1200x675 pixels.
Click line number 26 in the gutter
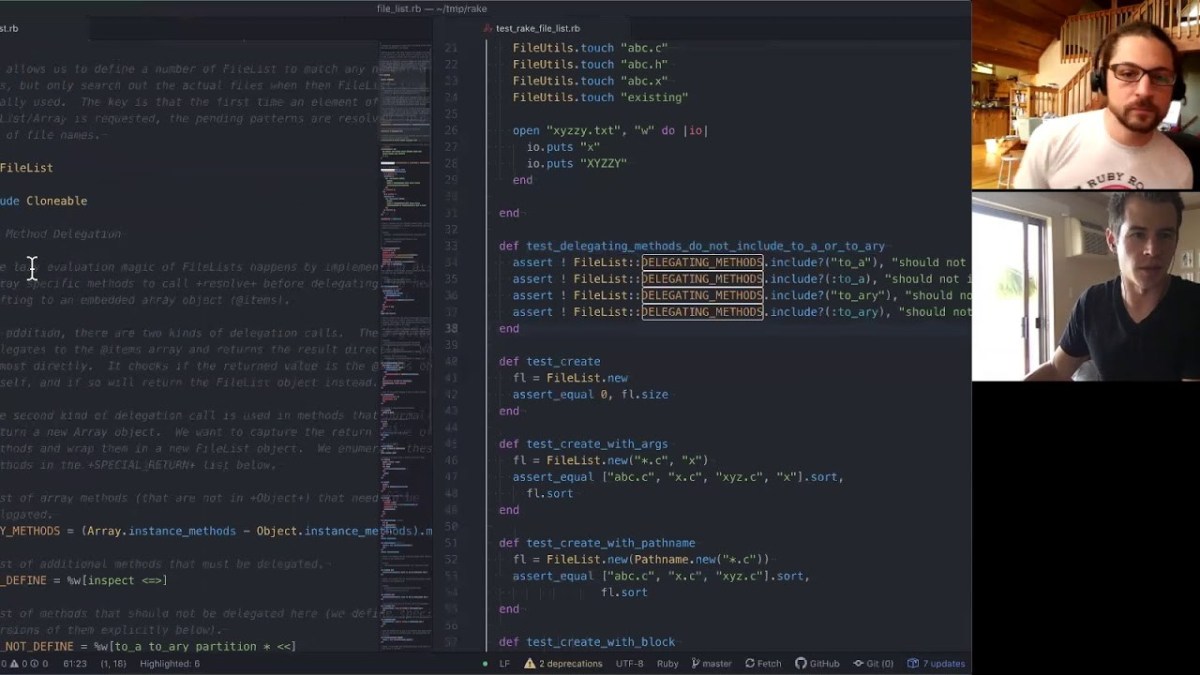(450, 130)
